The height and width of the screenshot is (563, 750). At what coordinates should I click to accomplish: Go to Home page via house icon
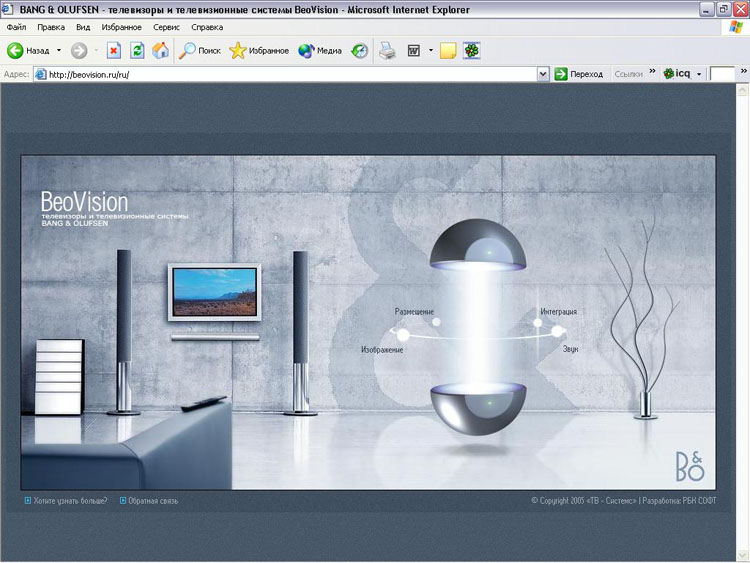160,50
